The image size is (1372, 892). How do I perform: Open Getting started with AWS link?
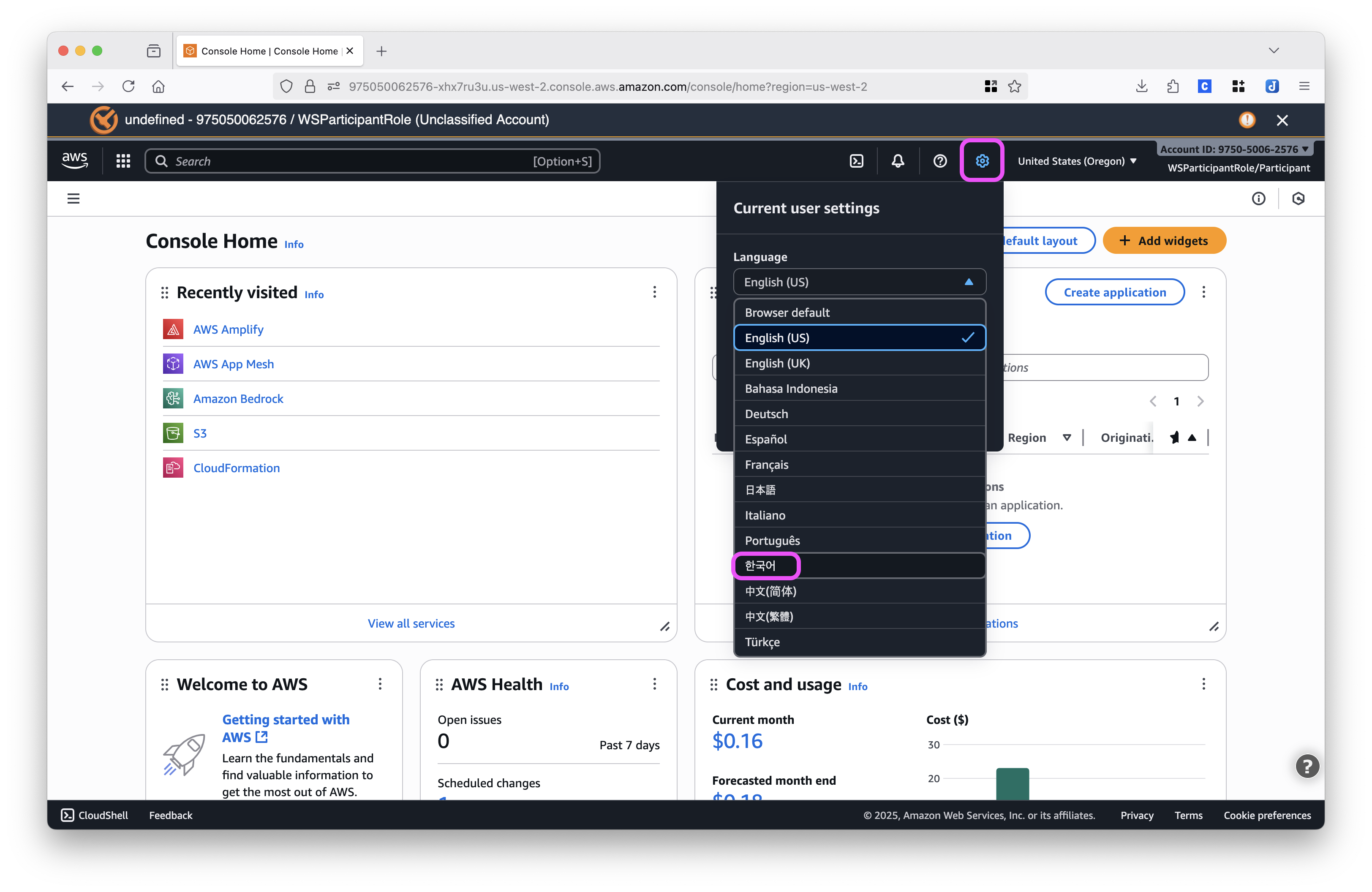tap(286, 729)
